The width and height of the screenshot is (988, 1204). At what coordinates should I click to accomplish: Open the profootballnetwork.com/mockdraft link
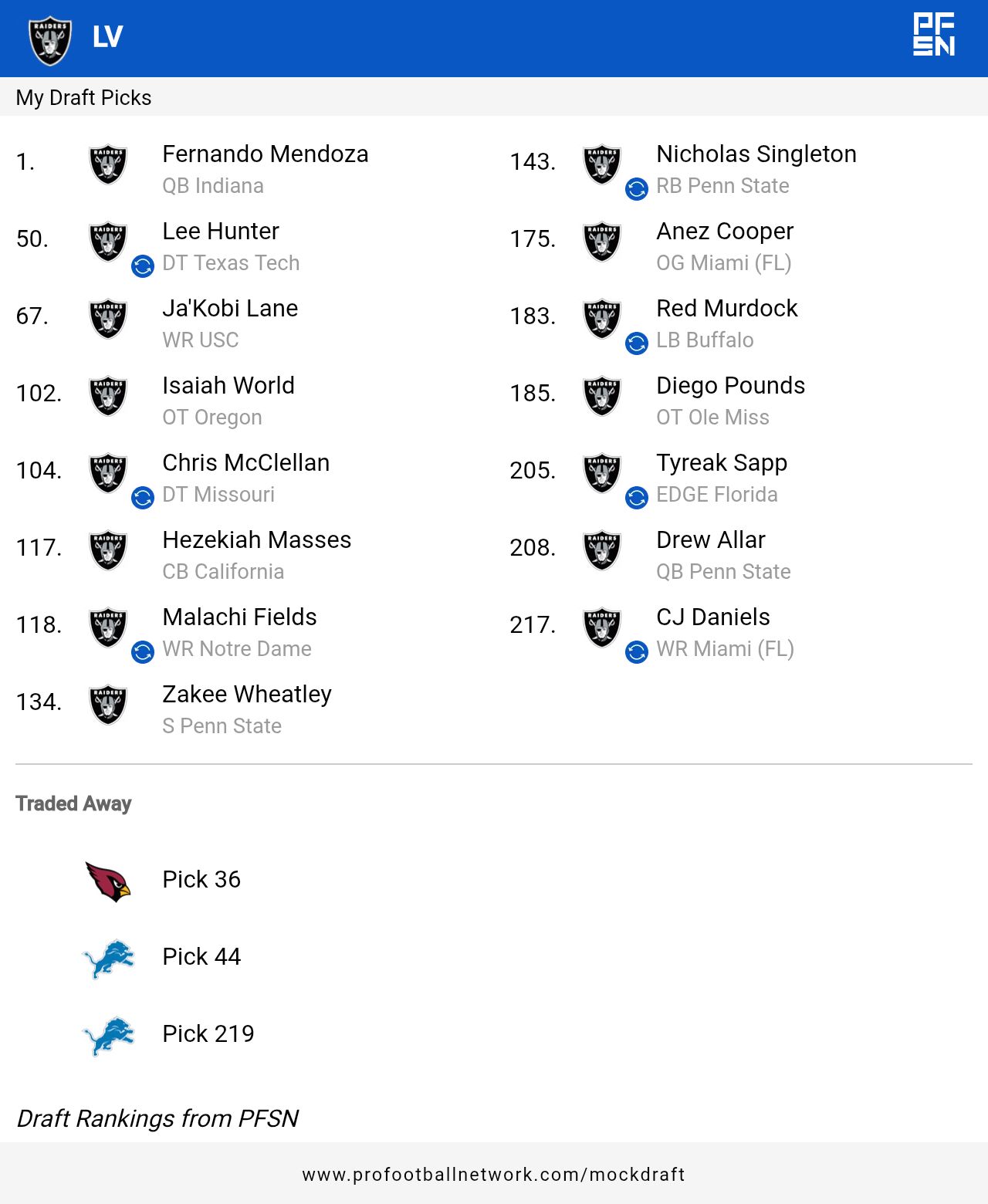click(494, 1175)
